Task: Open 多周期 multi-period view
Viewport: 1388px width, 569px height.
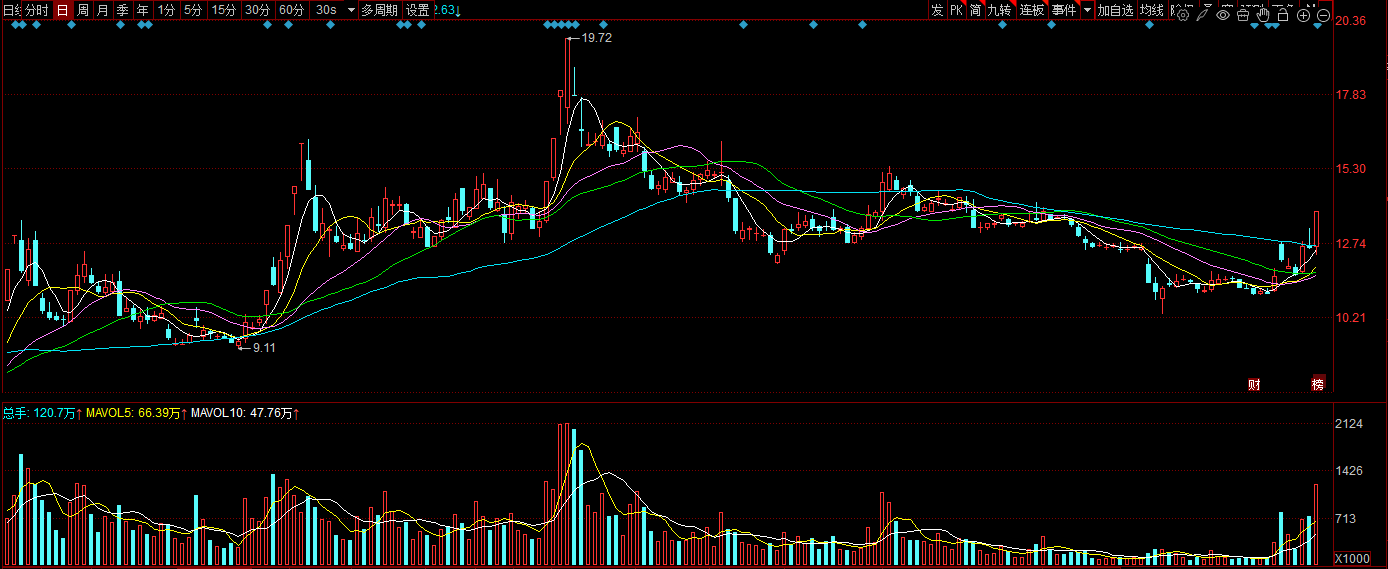Action: tap(379, 10)
